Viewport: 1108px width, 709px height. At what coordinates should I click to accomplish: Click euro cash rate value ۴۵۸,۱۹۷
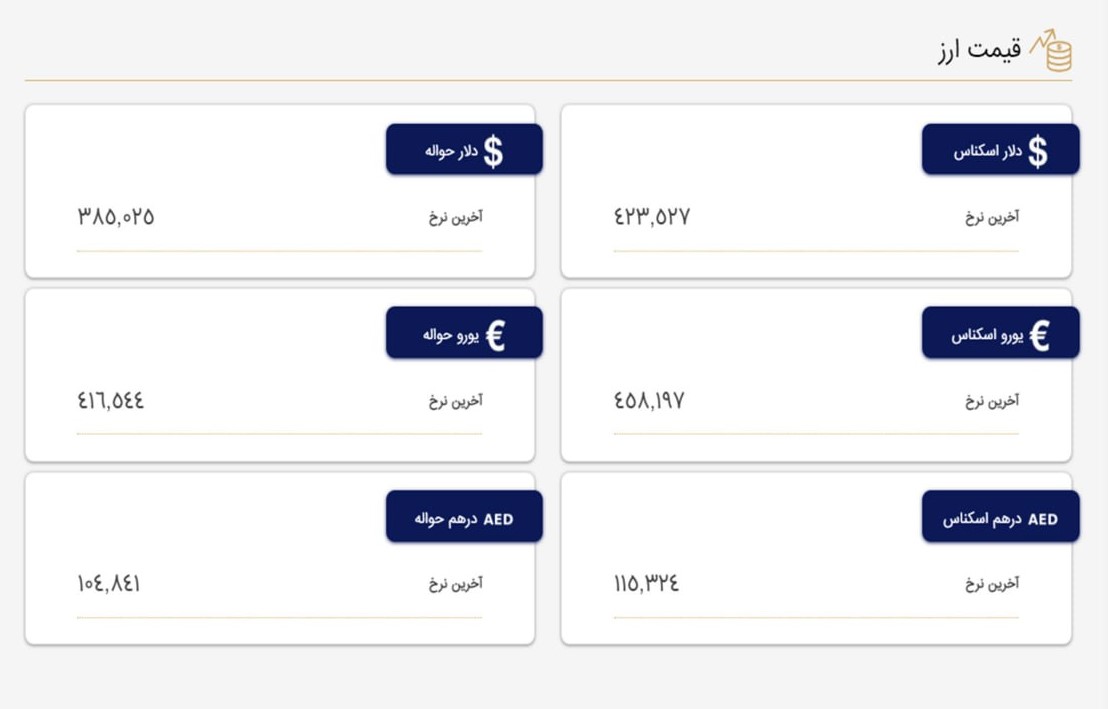point(649,401)
